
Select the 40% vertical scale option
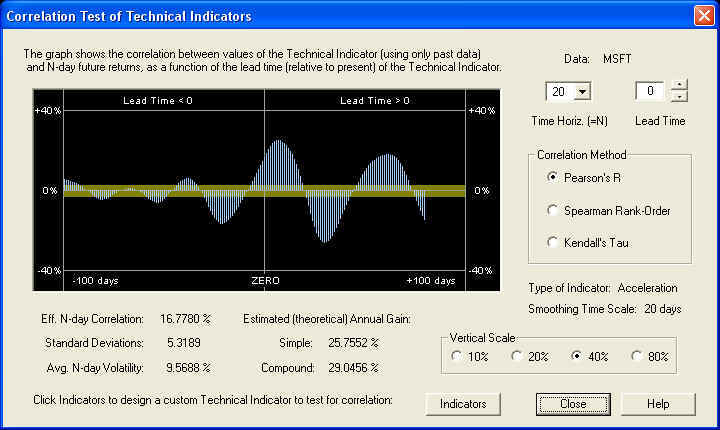[590, 356]
